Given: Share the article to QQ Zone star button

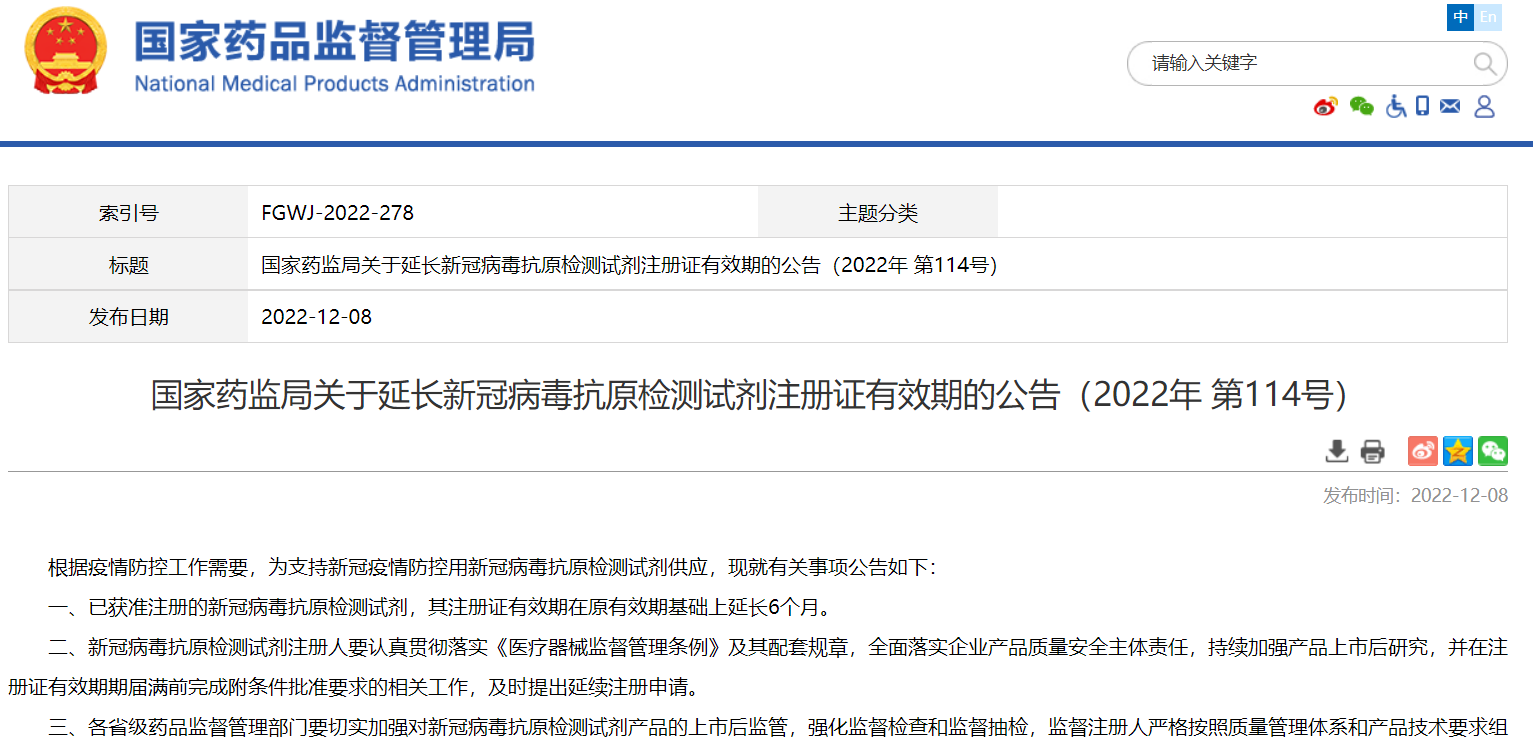Looking at the screenshot, I should (x=1458, y=451).
